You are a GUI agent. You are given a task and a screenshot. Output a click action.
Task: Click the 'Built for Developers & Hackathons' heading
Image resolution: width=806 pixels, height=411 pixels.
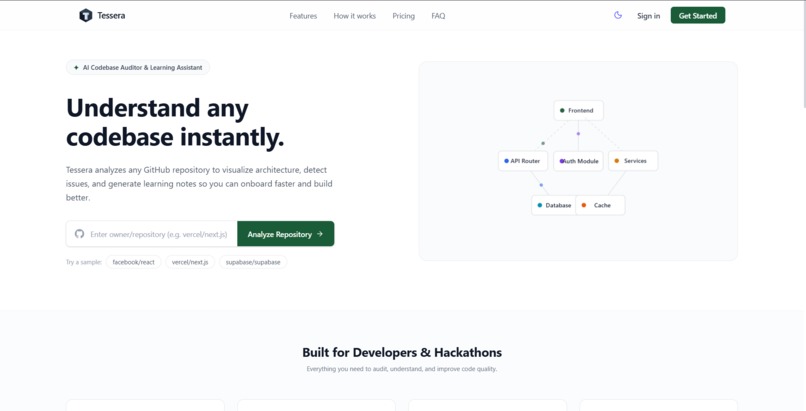(402, 352)
